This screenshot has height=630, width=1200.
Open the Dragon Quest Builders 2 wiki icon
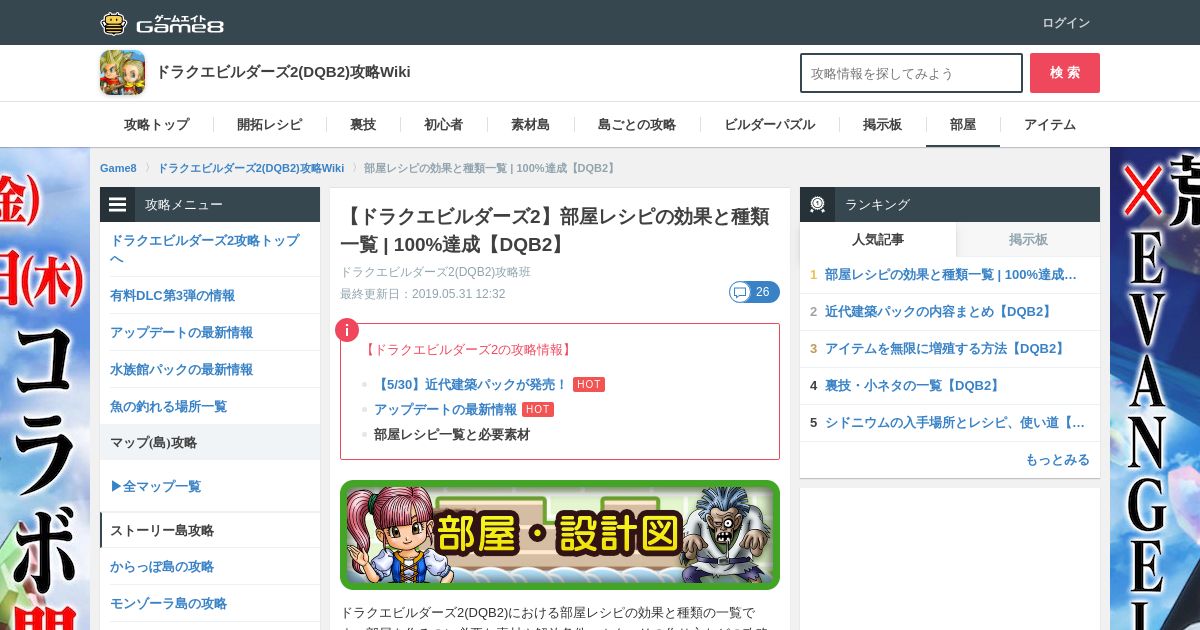122,72
